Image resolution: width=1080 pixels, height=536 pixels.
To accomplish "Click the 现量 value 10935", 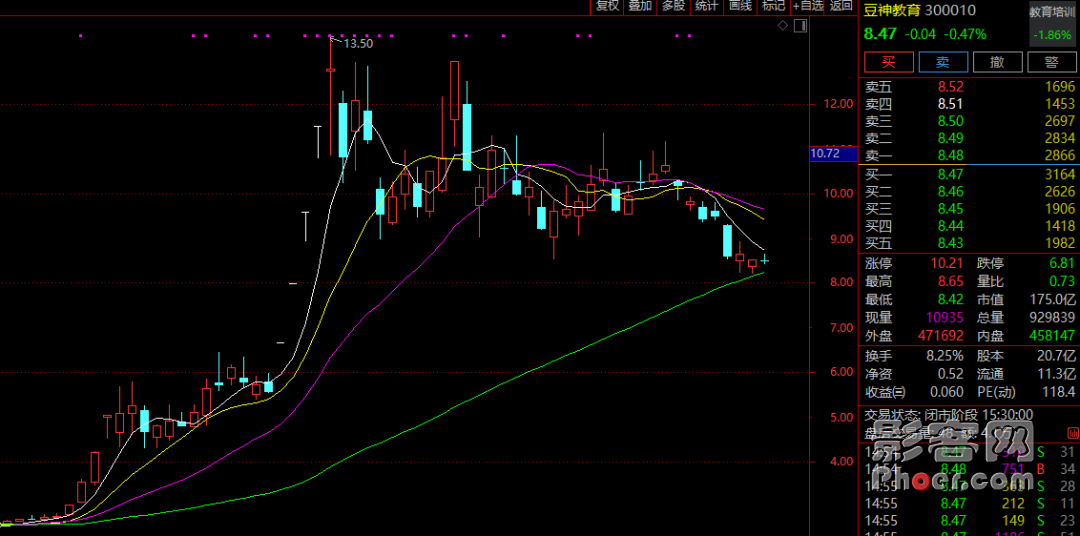I will pyautogui.click(x=945, y=318).
